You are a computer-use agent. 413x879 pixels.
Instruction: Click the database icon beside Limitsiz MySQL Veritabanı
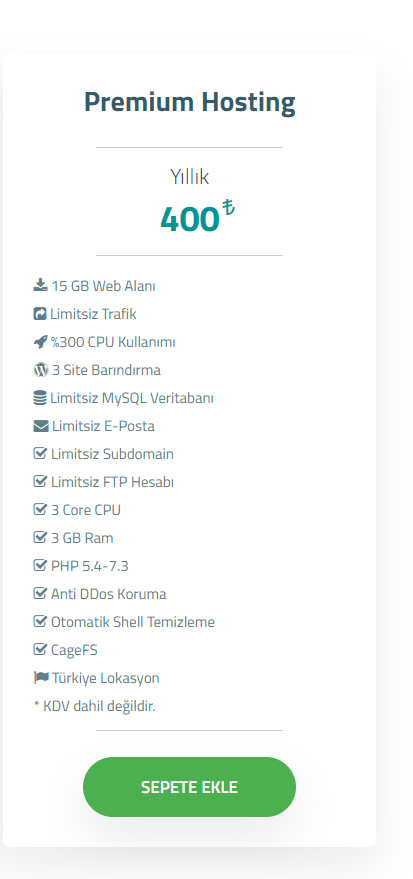(x=39, y=398)
